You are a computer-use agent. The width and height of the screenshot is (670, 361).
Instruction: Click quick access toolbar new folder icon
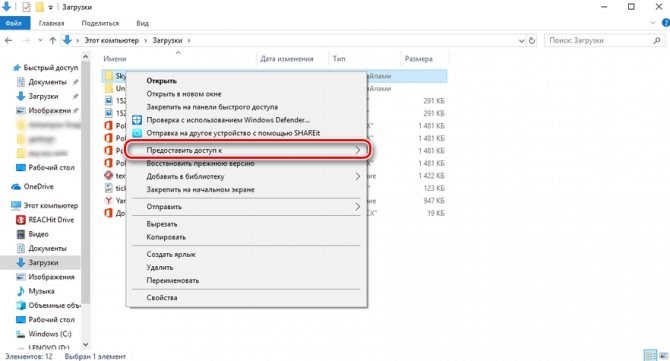coord(39,7)
